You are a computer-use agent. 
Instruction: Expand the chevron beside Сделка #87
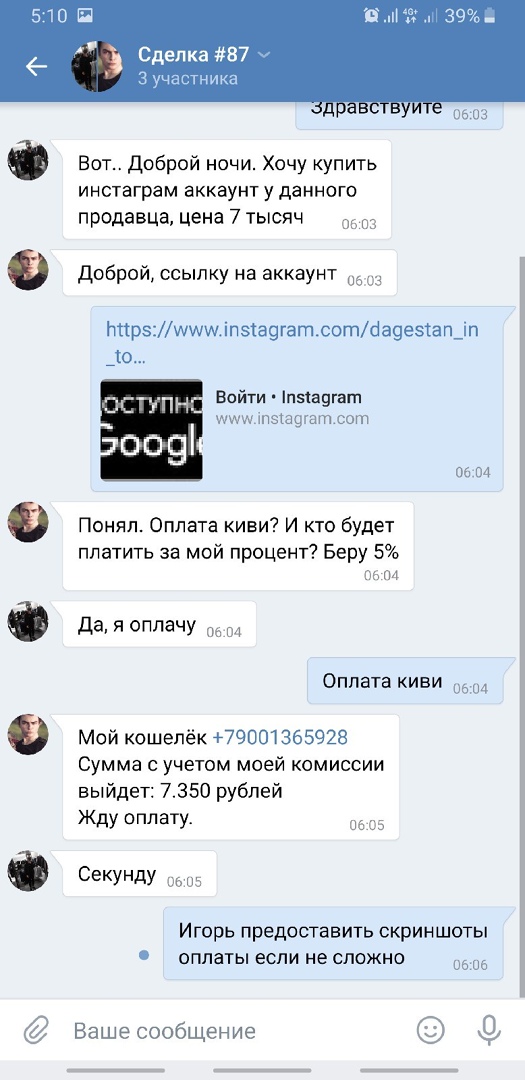coord(263,54)
